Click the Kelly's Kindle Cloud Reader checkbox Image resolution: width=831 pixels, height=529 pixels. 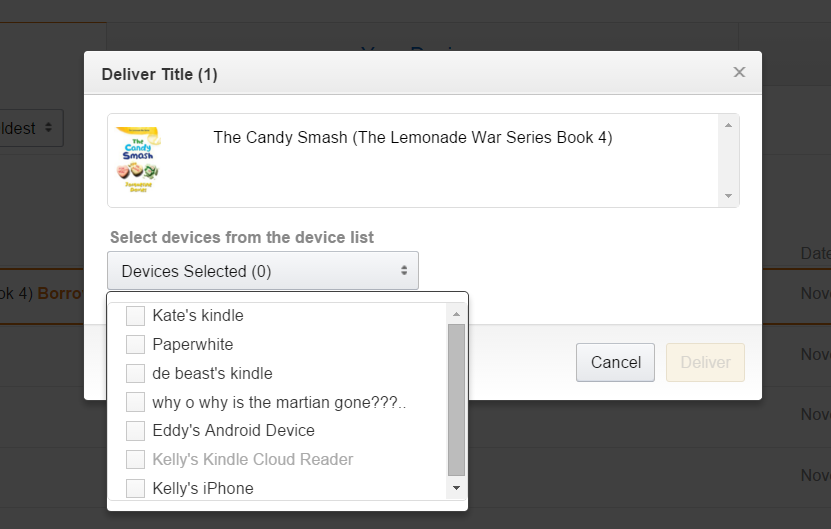[x=136, y=460]
